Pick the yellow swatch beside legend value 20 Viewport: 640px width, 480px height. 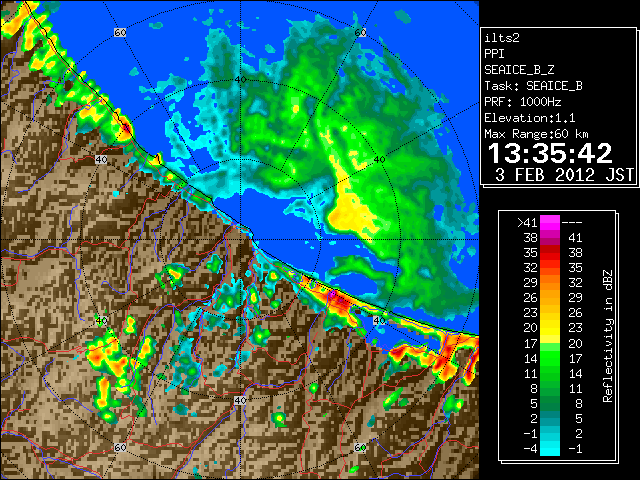click(x=550, y=328)
